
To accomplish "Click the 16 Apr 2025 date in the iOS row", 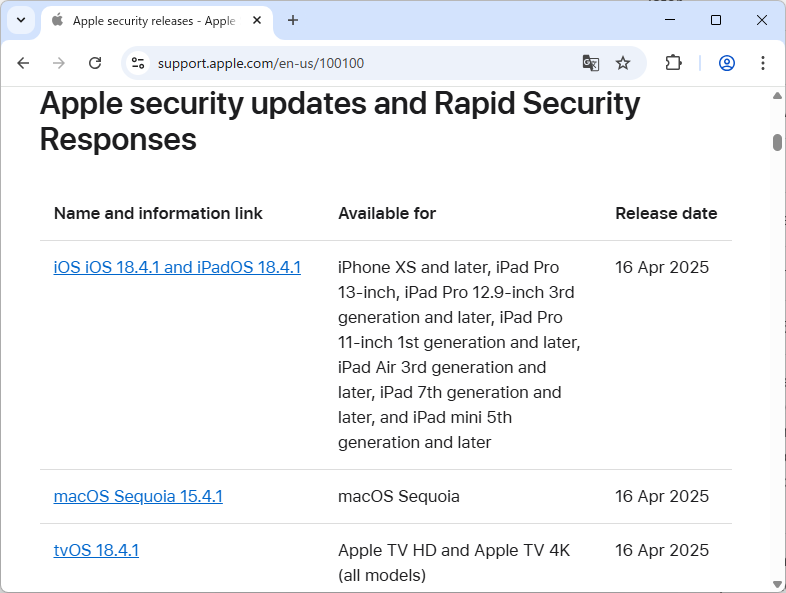I will click(662, 267).
